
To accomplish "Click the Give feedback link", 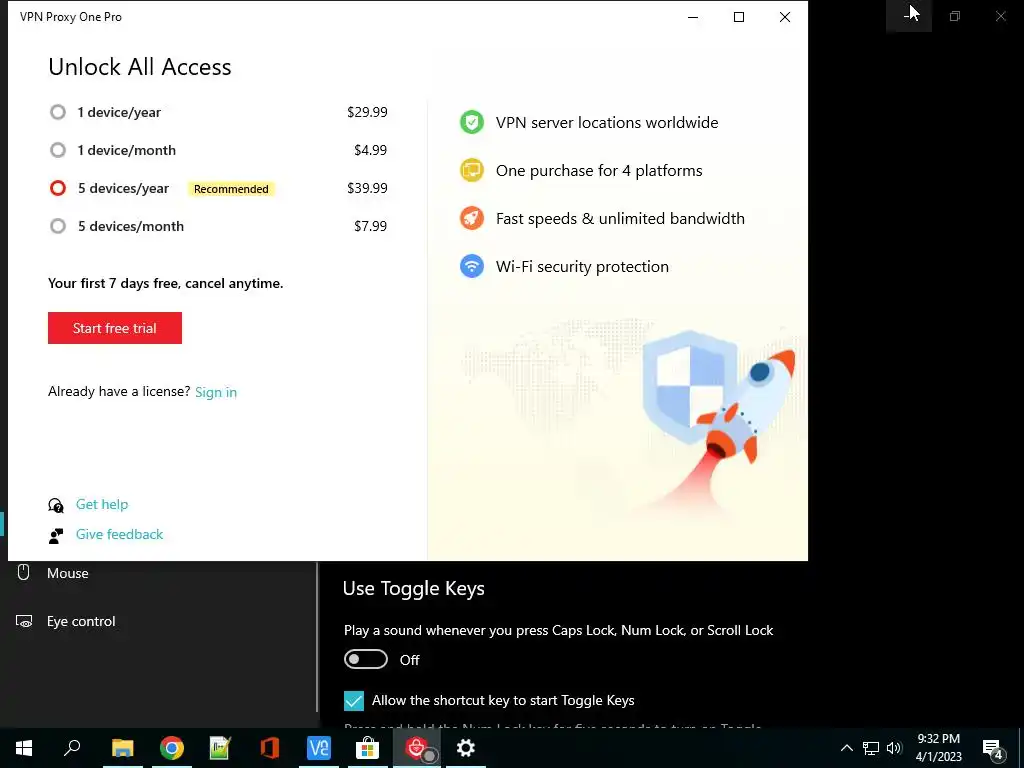I will tap(120, 534).
